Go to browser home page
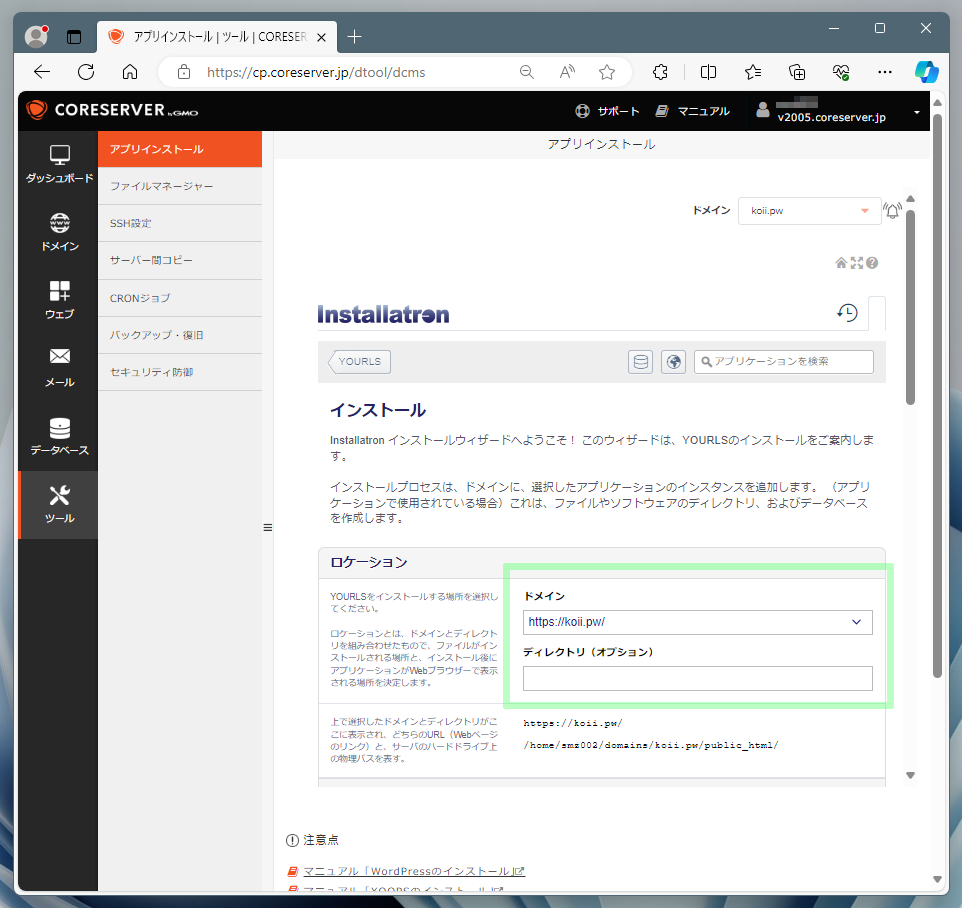This screenshot has width=962, height=908. pos(129,72)
